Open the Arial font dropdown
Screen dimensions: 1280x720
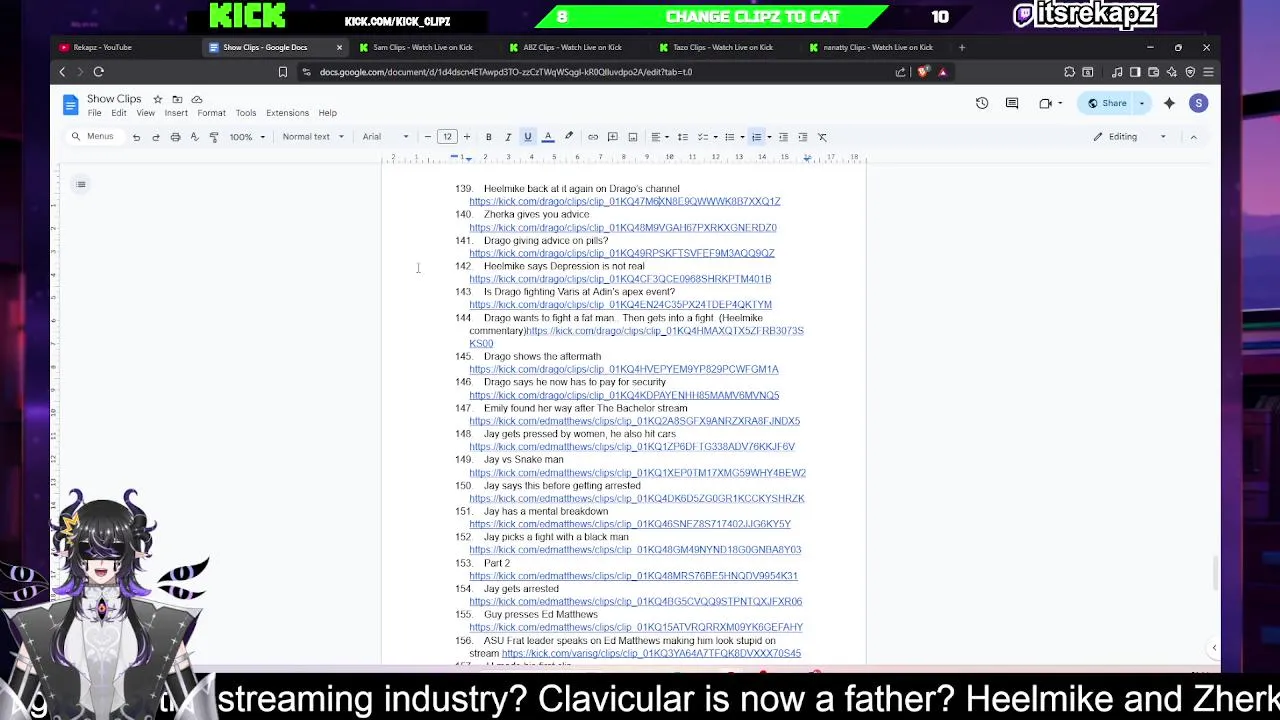click(385, 137)
